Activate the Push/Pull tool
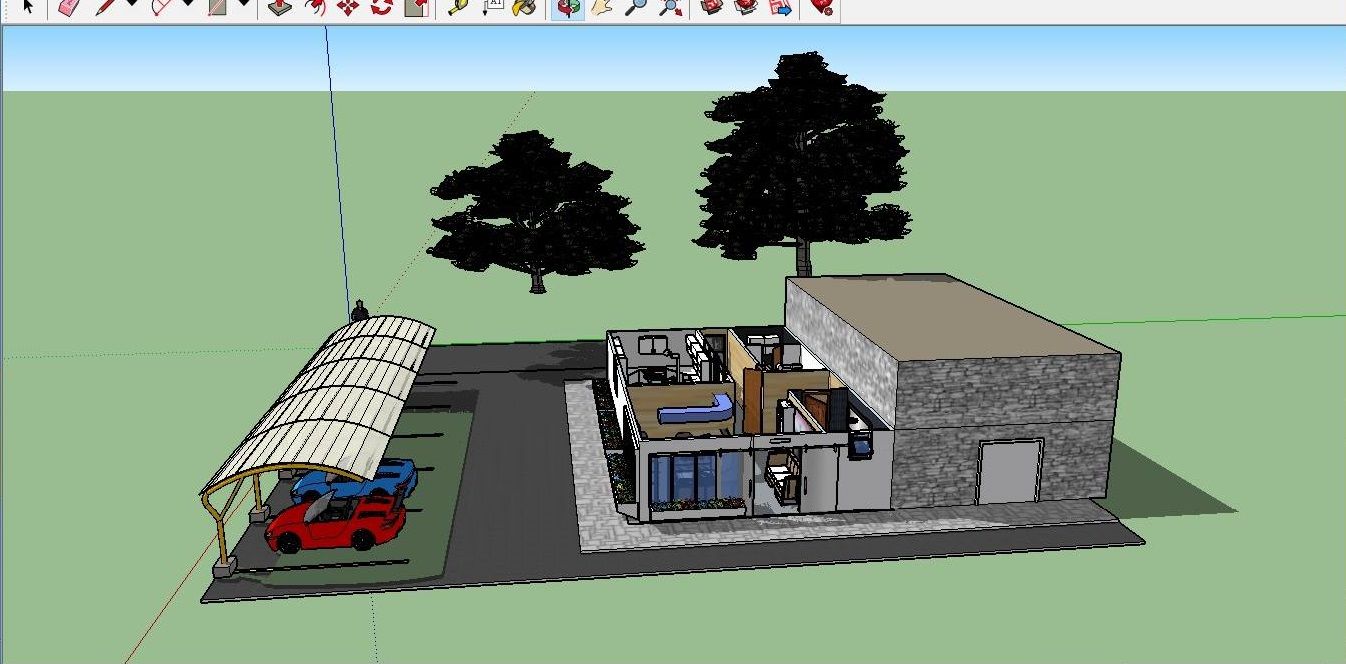Image resolution: width=1346 pixels, height=664 pixels. (282, 7)
